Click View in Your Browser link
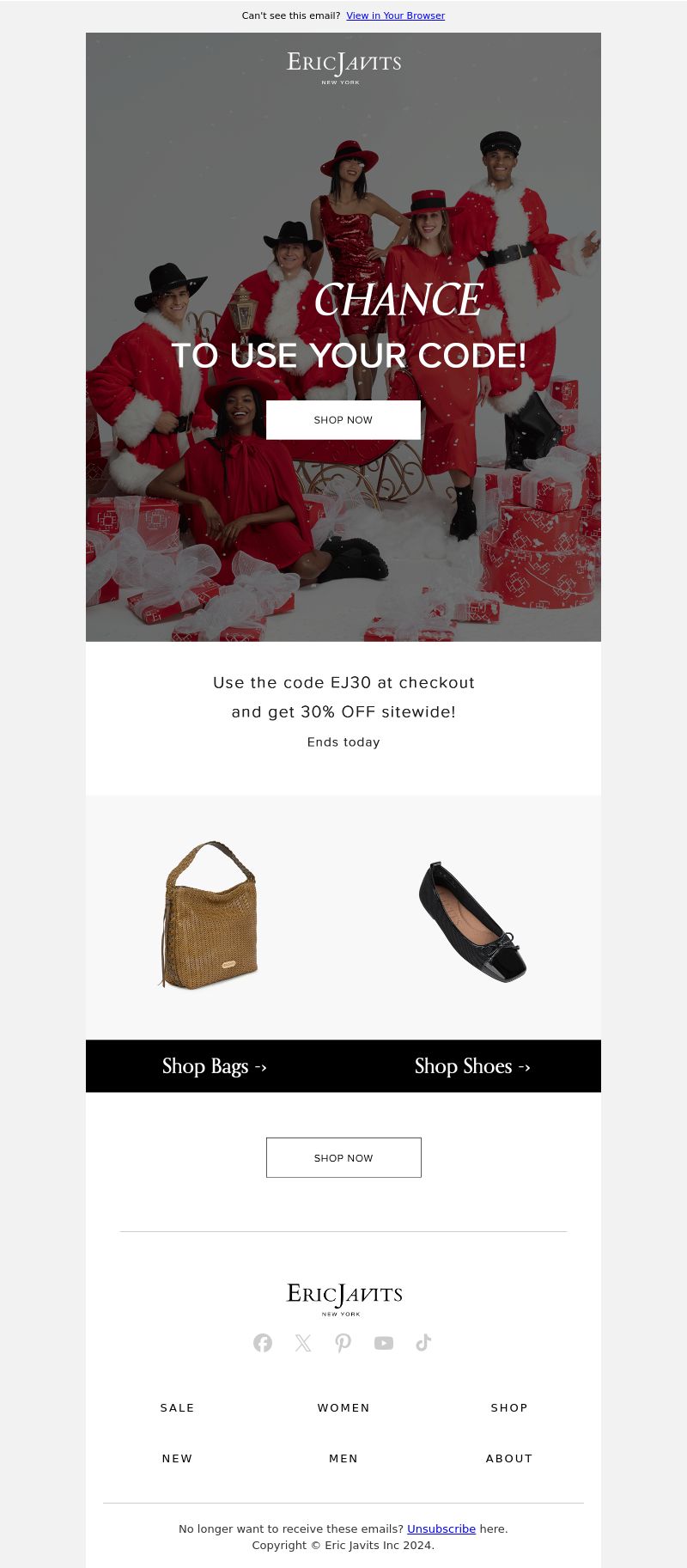The width and height of the screenshot is (687, 1568). (x=395, y=15)
